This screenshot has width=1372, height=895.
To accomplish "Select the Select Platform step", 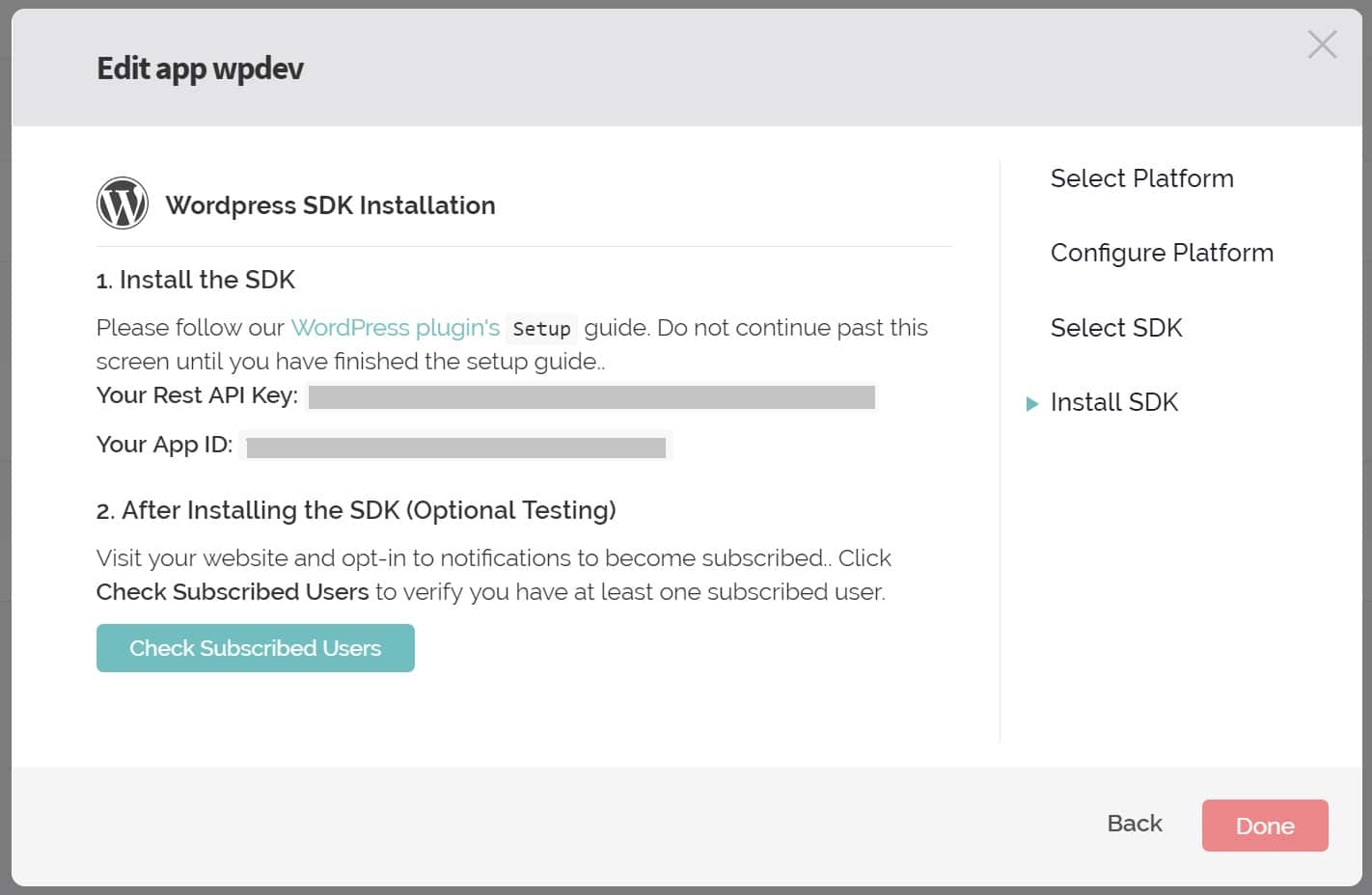I will point(1141,178).
